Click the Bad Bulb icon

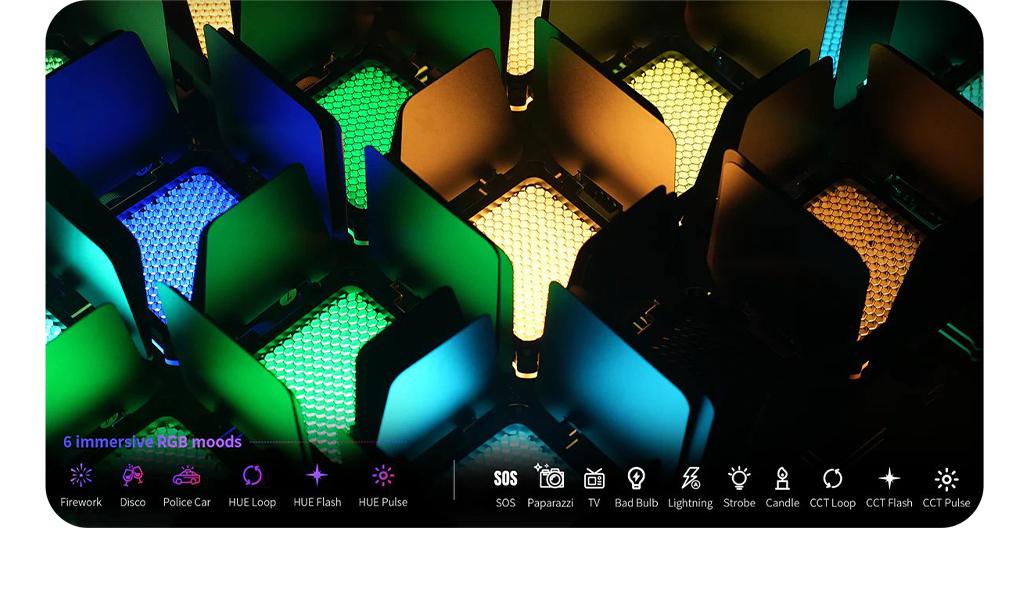point(636,478)
